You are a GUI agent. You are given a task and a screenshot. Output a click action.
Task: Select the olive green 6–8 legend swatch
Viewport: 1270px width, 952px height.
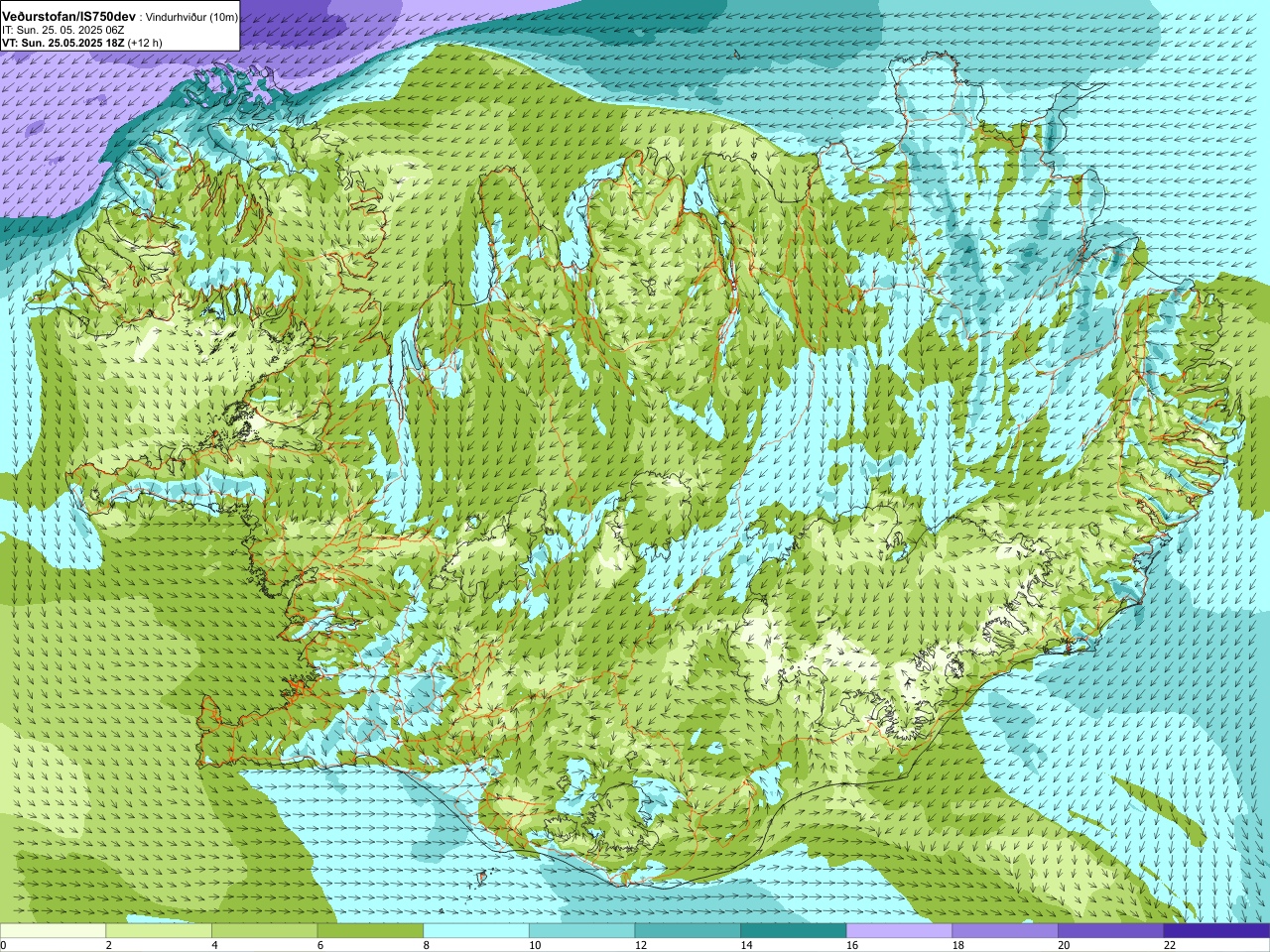(x=370, y=931)
